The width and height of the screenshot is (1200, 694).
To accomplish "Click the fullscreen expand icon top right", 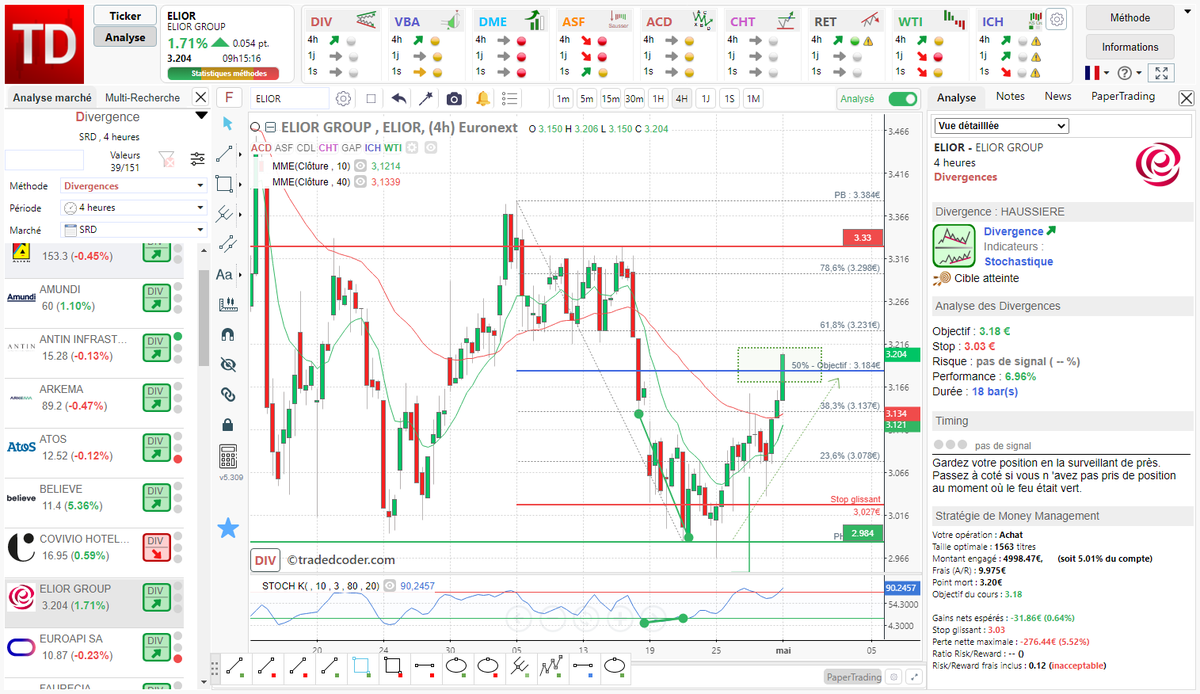I will [x=1160, y=73].
